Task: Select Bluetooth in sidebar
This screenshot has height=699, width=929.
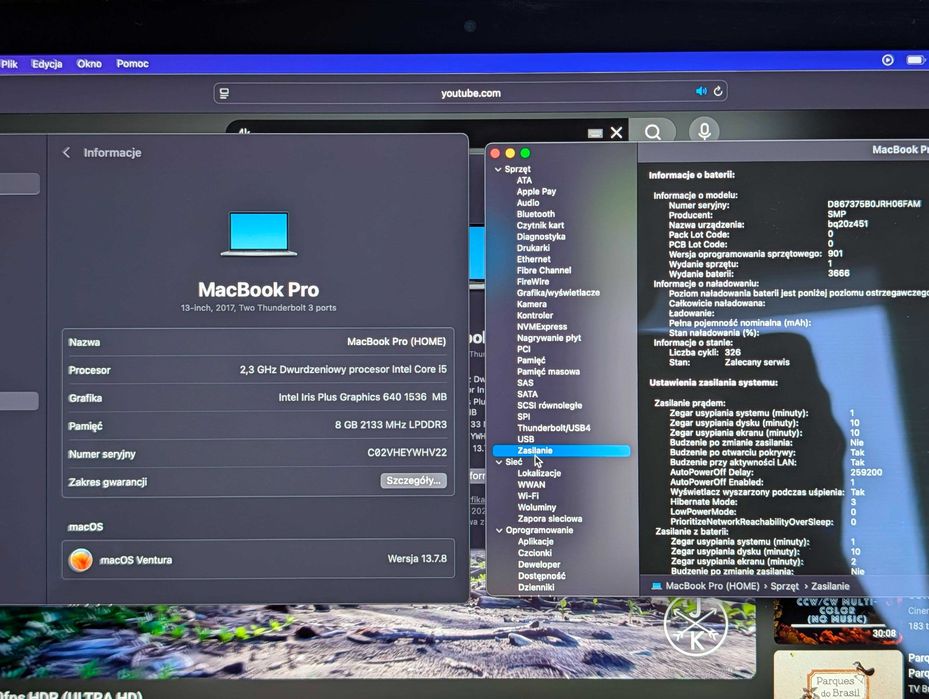Action: pyautogui.click(x=536, y=214)
